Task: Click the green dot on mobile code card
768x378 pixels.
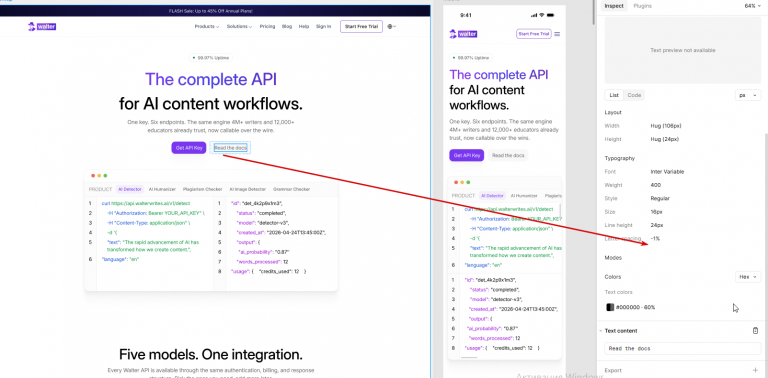Action: pos(468,182)
